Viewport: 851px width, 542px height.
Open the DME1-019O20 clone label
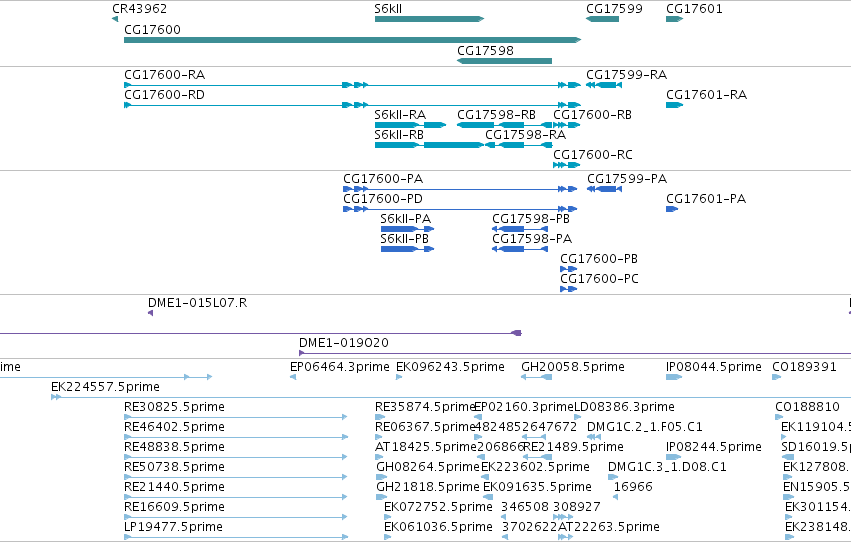click(x=344, y=343)
